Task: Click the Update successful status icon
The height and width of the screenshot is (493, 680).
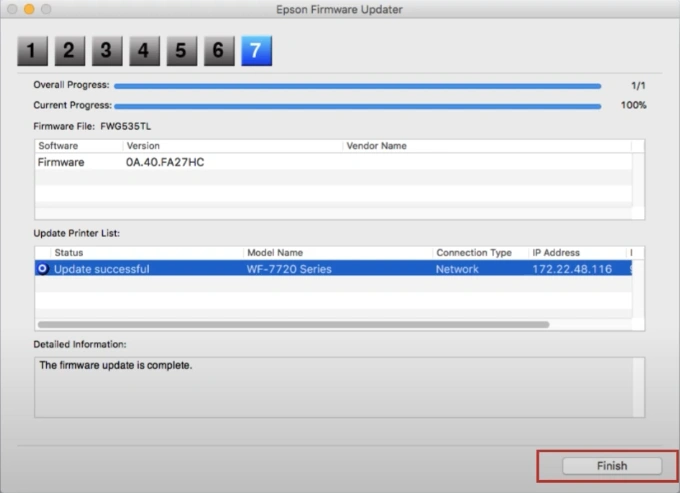Action: click(44, 269)
